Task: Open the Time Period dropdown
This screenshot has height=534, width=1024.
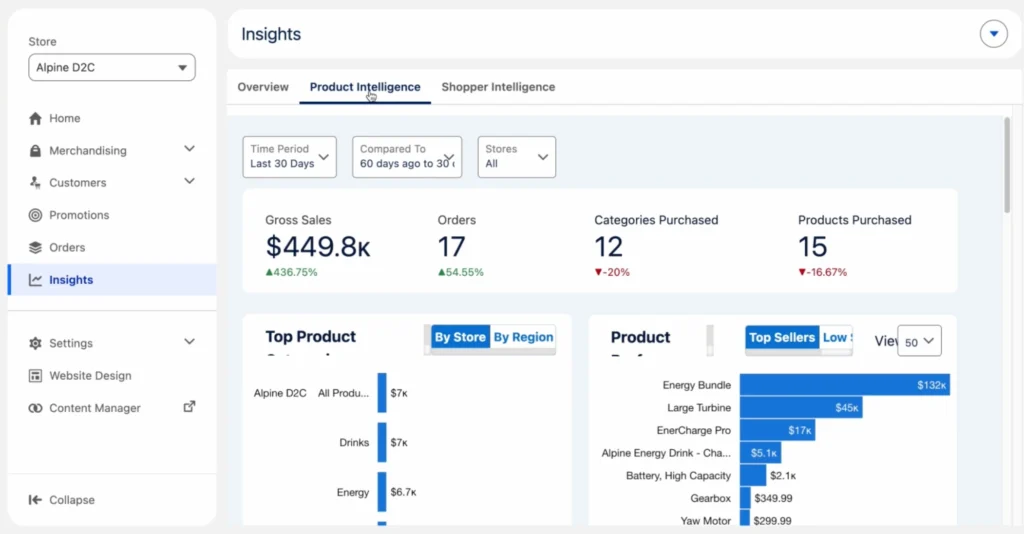Action: [x=289, y=157]
